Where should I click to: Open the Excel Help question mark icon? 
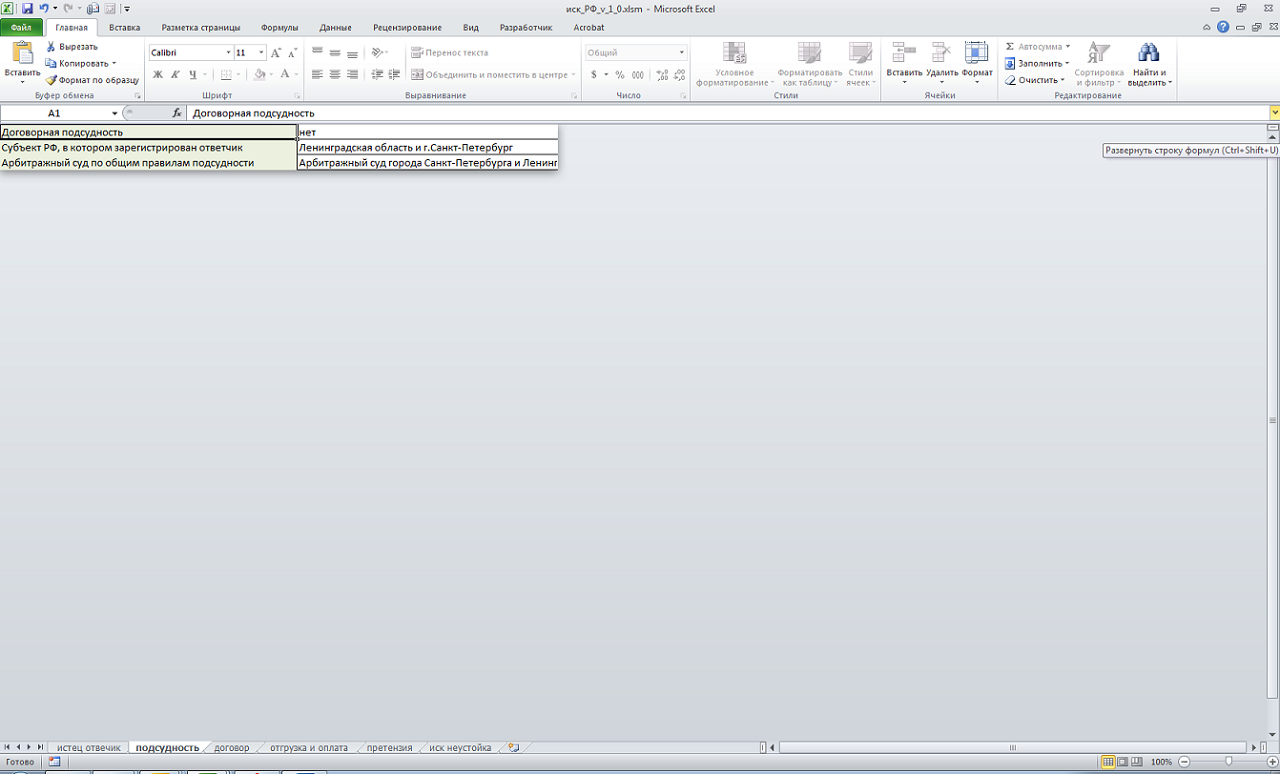tap(1223, 27)
